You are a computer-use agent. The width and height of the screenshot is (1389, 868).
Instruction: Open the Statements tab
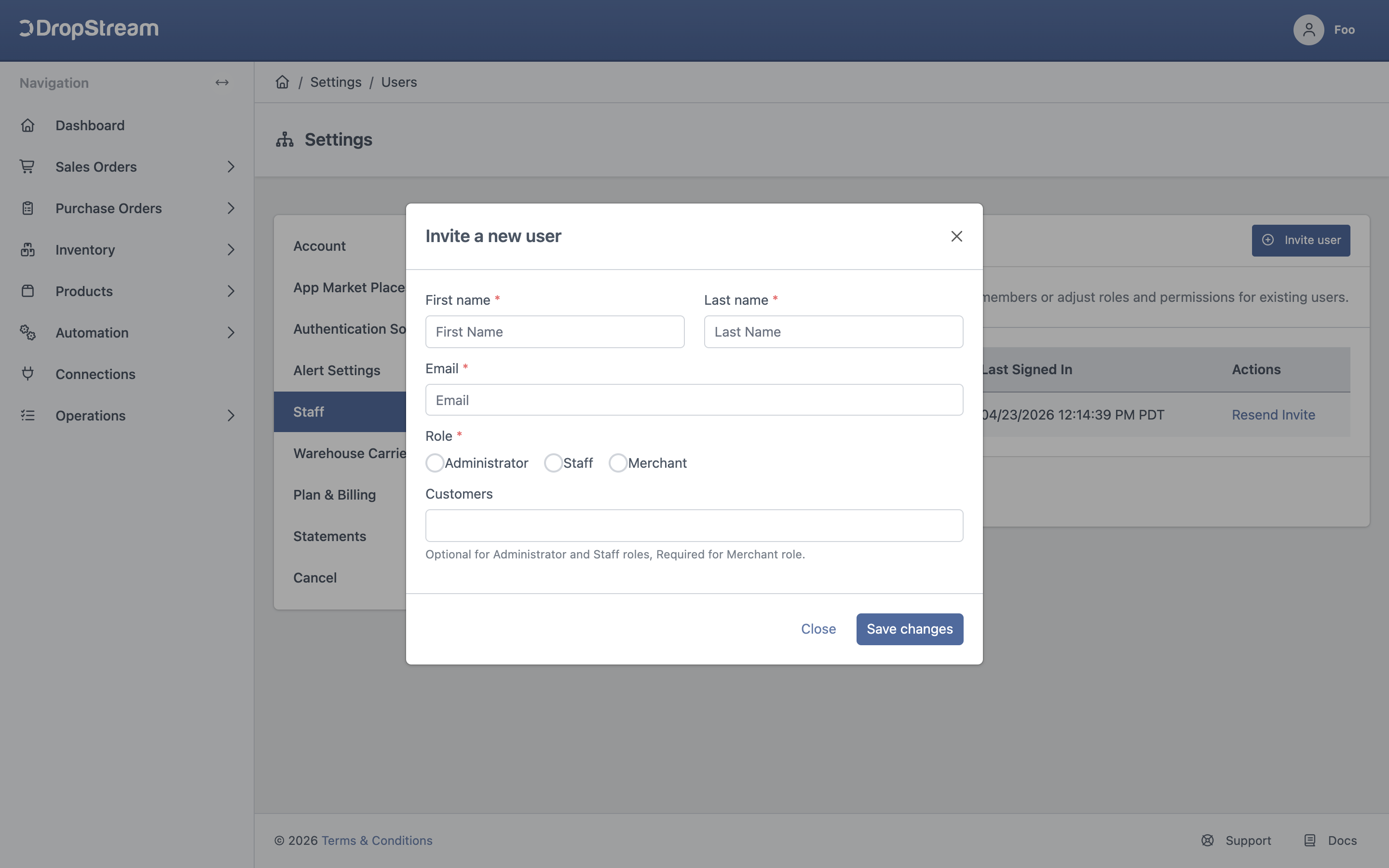pyautogui.click(x=340, y=536)
